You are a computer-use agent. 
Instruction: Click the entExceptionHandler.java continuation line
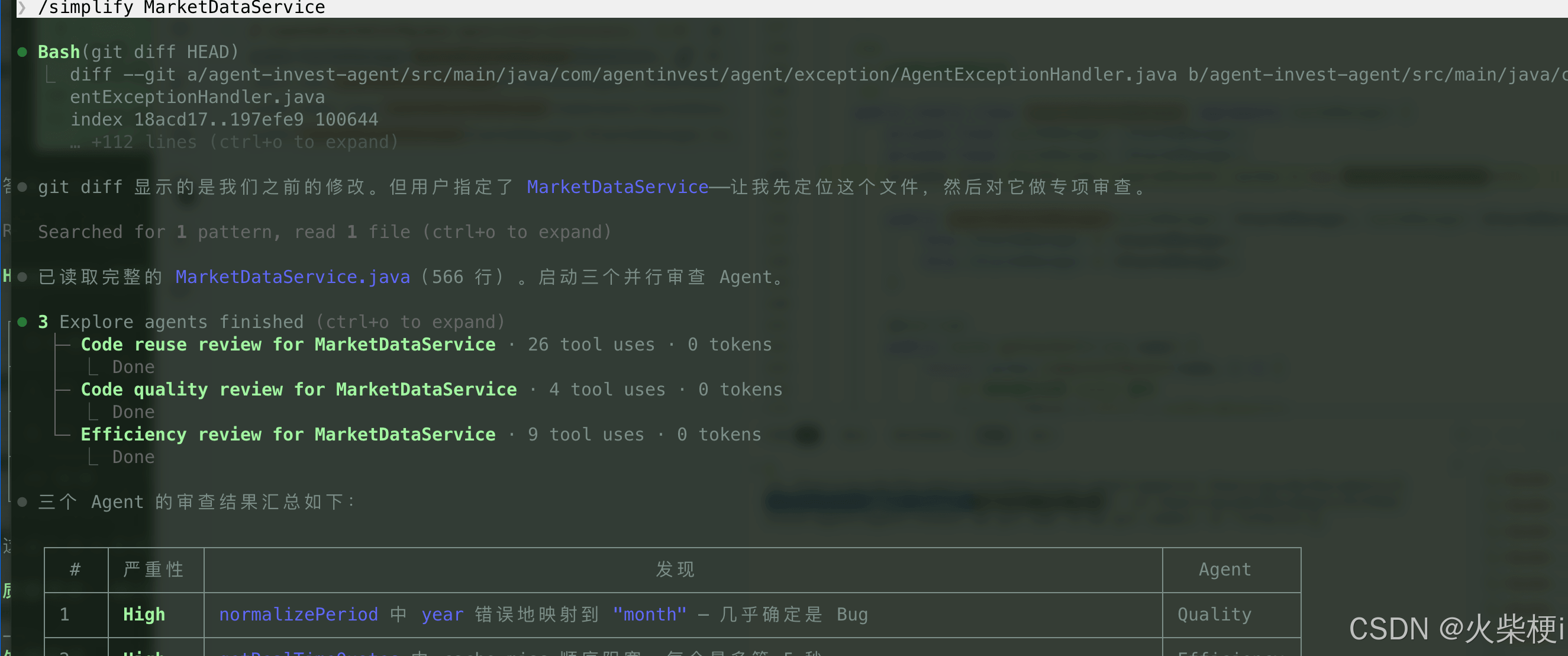(197, 98)
